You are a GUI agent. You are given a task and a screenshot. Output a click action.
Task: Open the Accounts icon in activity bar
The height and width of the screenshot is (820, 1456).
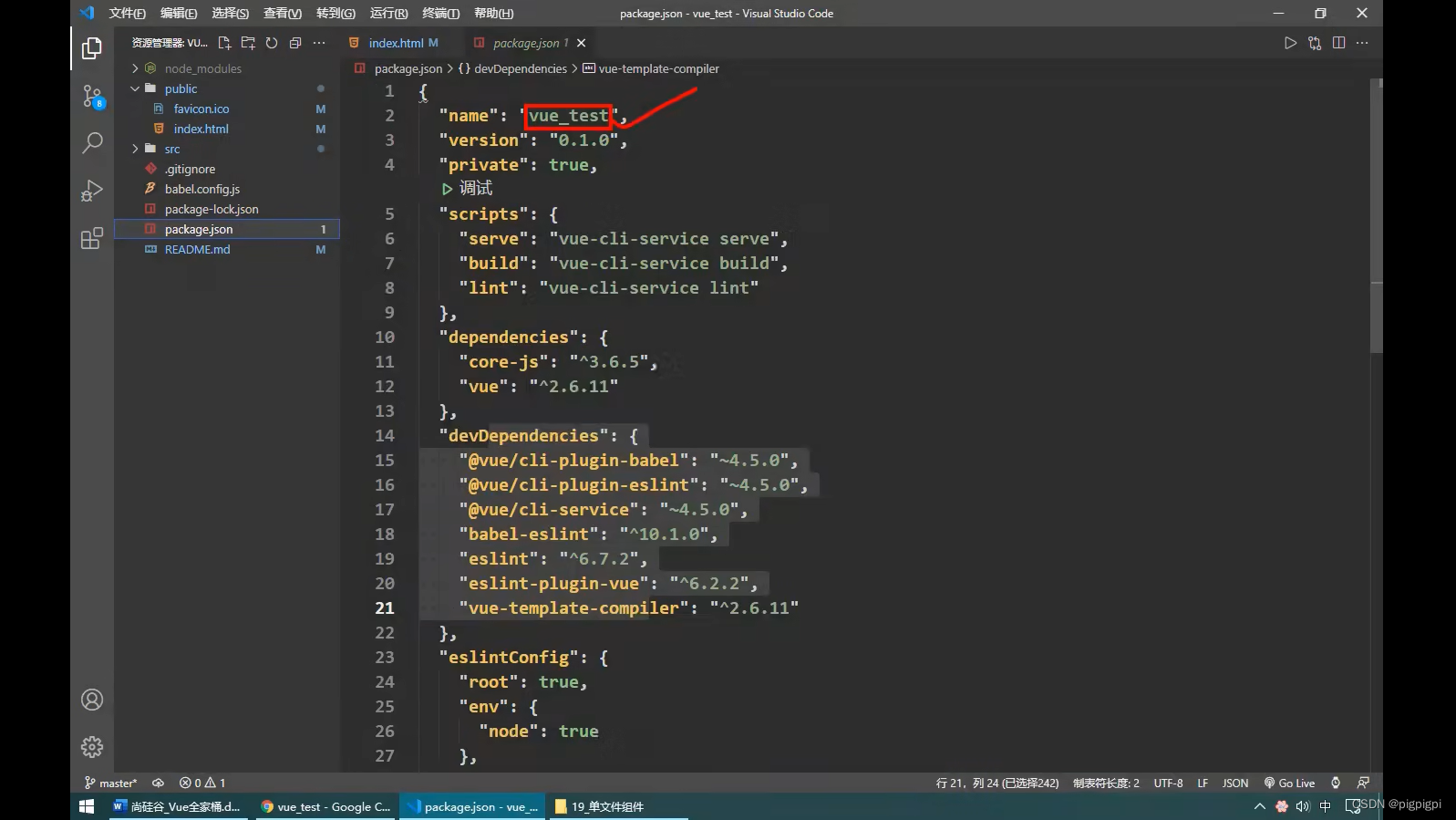tap(92, 700)
